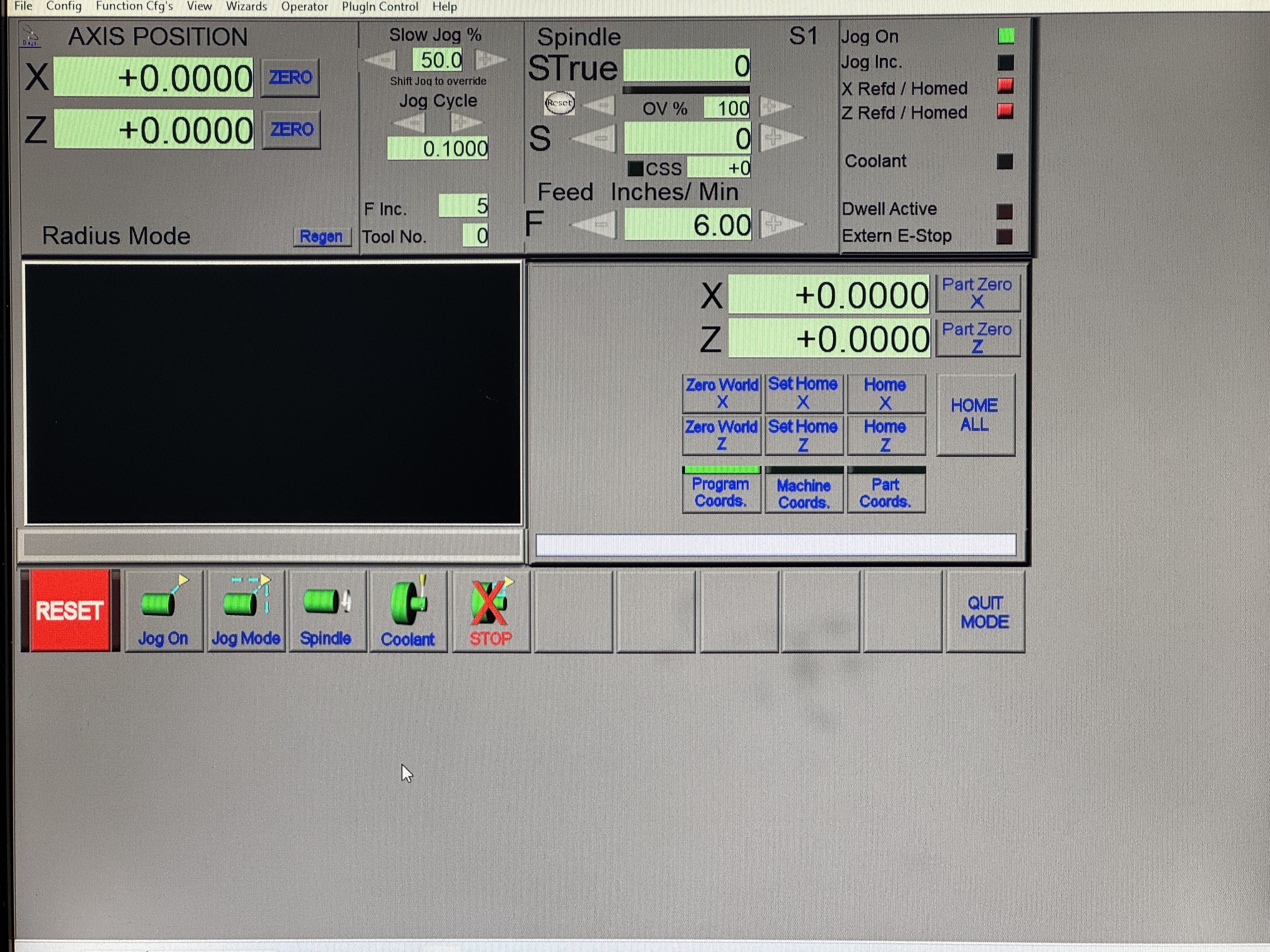This screenshot has height=952, width=1270.
Task: Click the Jog Inc. LED indicator
Action: pos(1006,62)
